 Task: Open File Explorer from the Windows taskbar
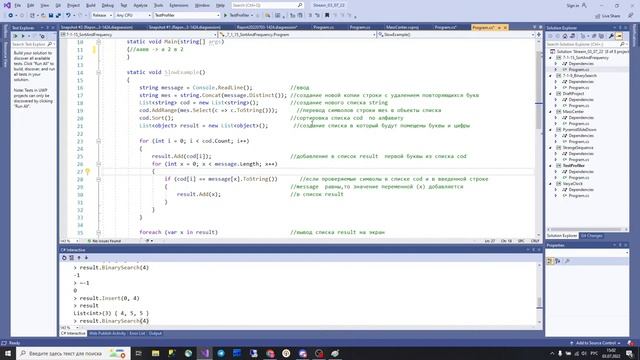point(156,353)
